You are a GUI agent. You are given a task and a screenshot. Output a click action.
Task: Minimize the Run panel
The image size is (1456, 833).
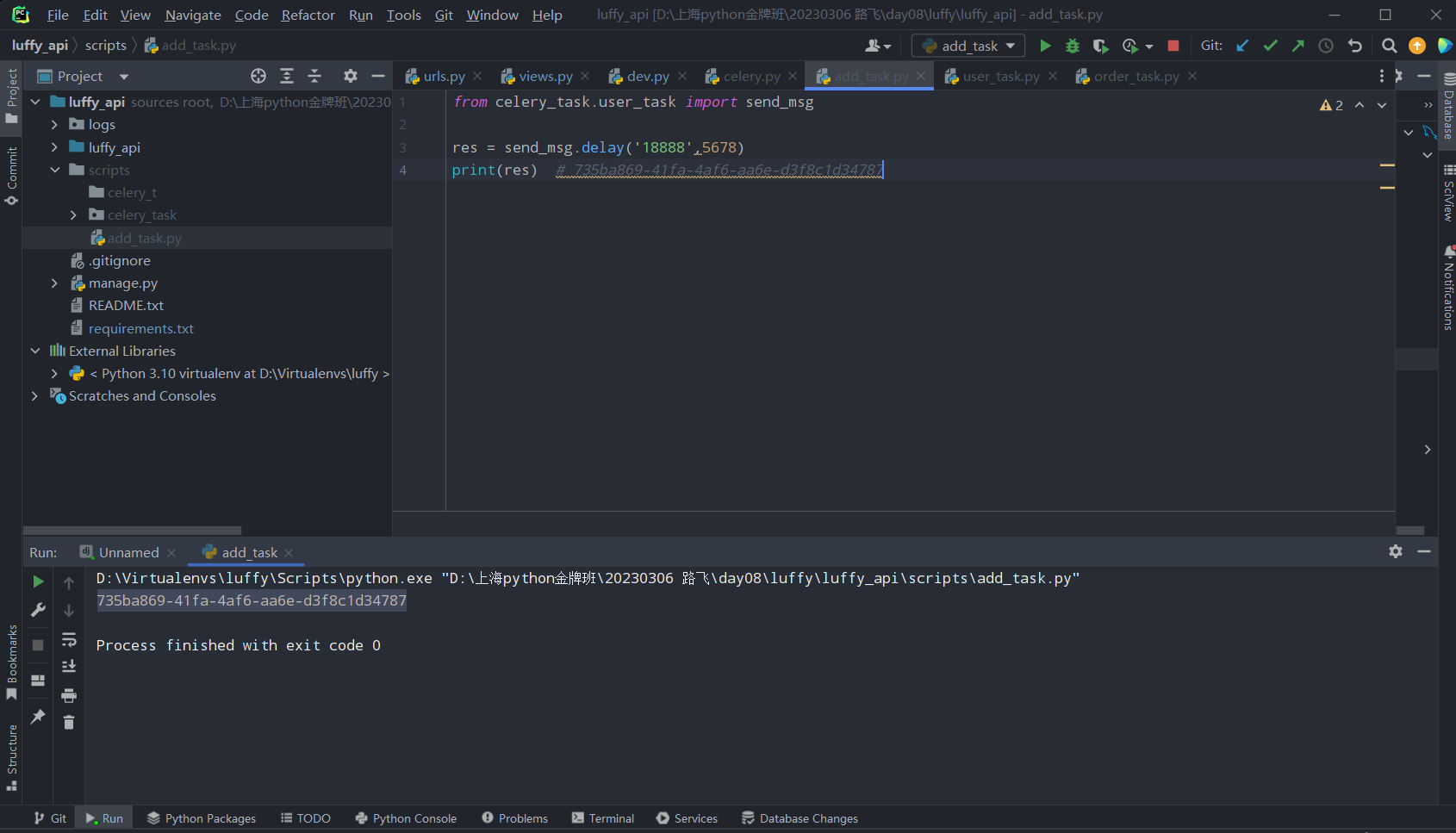point(1424,551)
